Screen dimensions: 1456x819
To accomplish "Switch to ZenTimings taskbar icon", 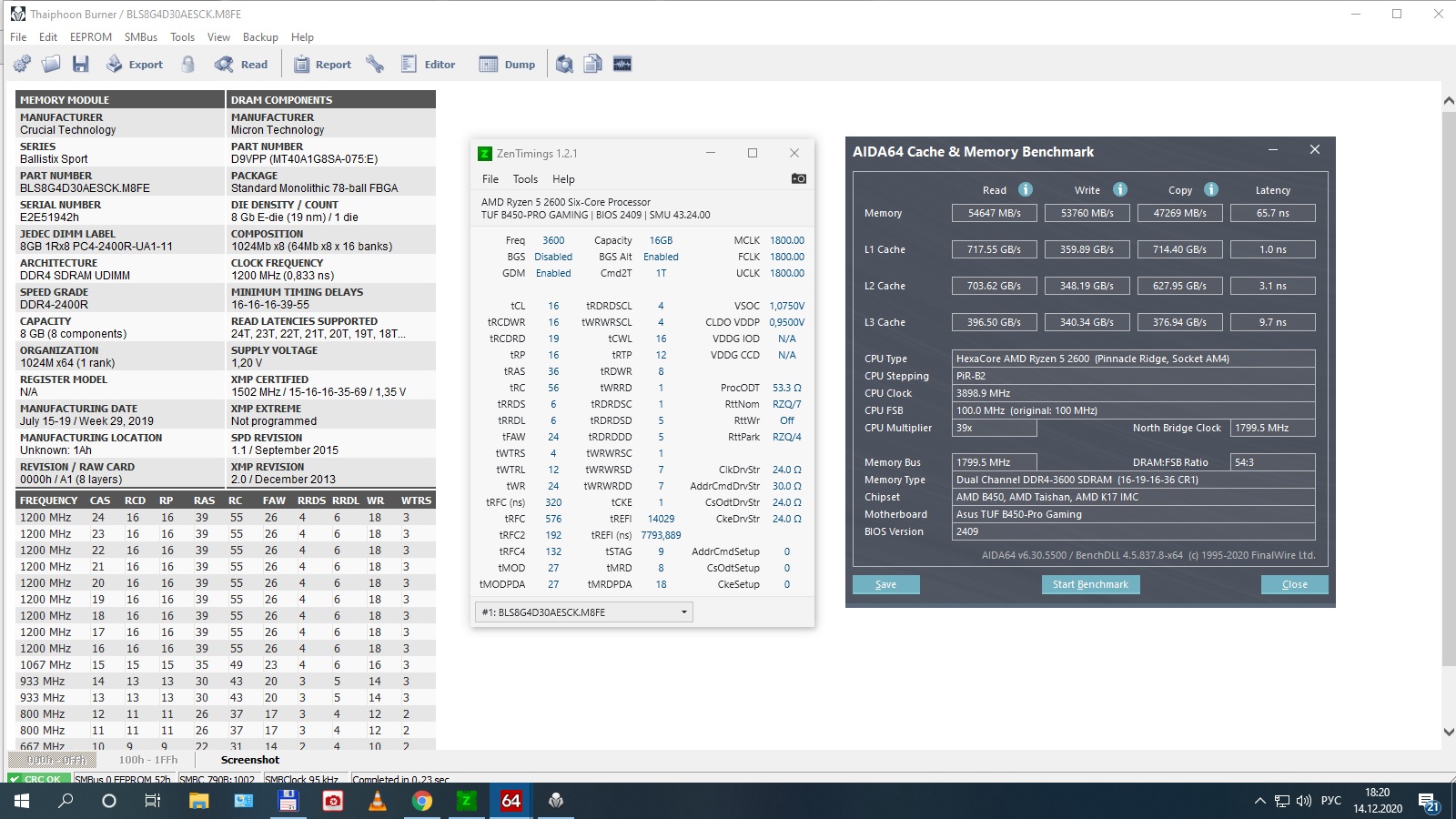I will 466,801.
